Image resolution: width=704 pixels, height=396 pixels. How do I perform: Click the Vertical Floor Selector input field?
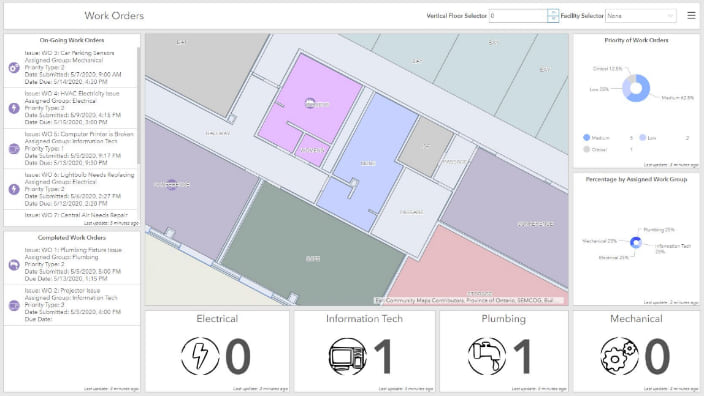click(518, 16)
